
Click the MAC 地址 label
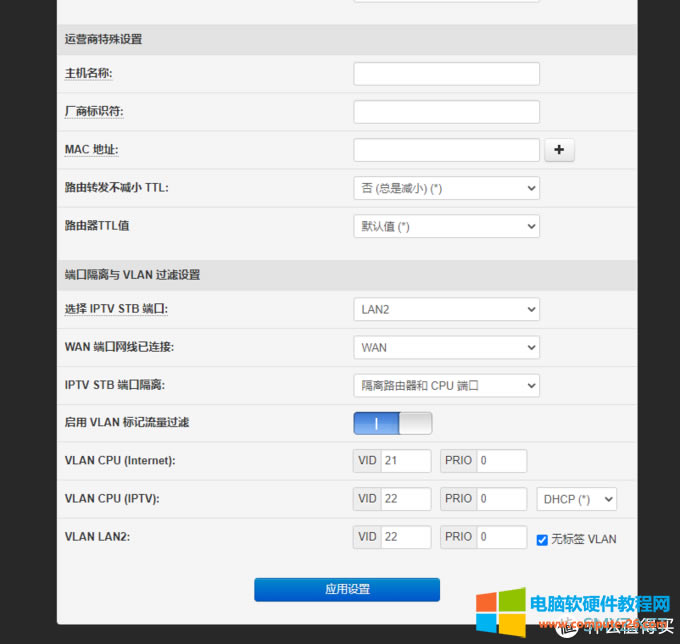coord(92,150)
